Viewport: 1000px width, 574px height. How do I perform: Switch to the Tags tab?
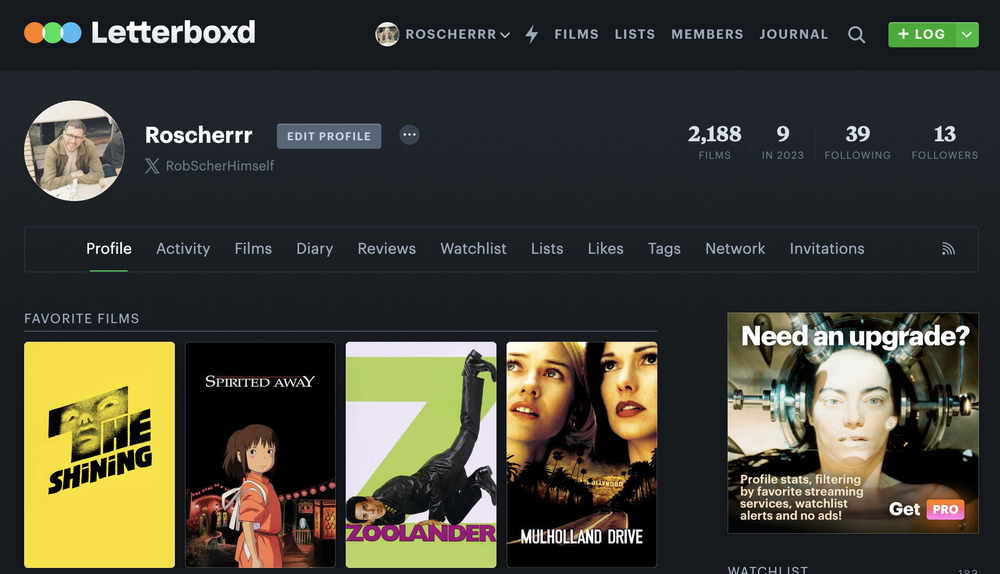pos(665,249)
